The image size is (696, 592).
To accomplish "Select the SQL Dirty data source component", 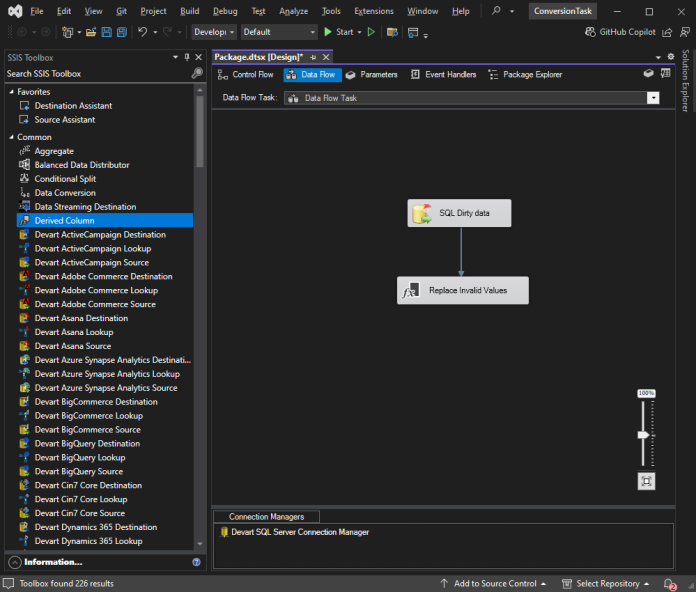I will [459, 213].
